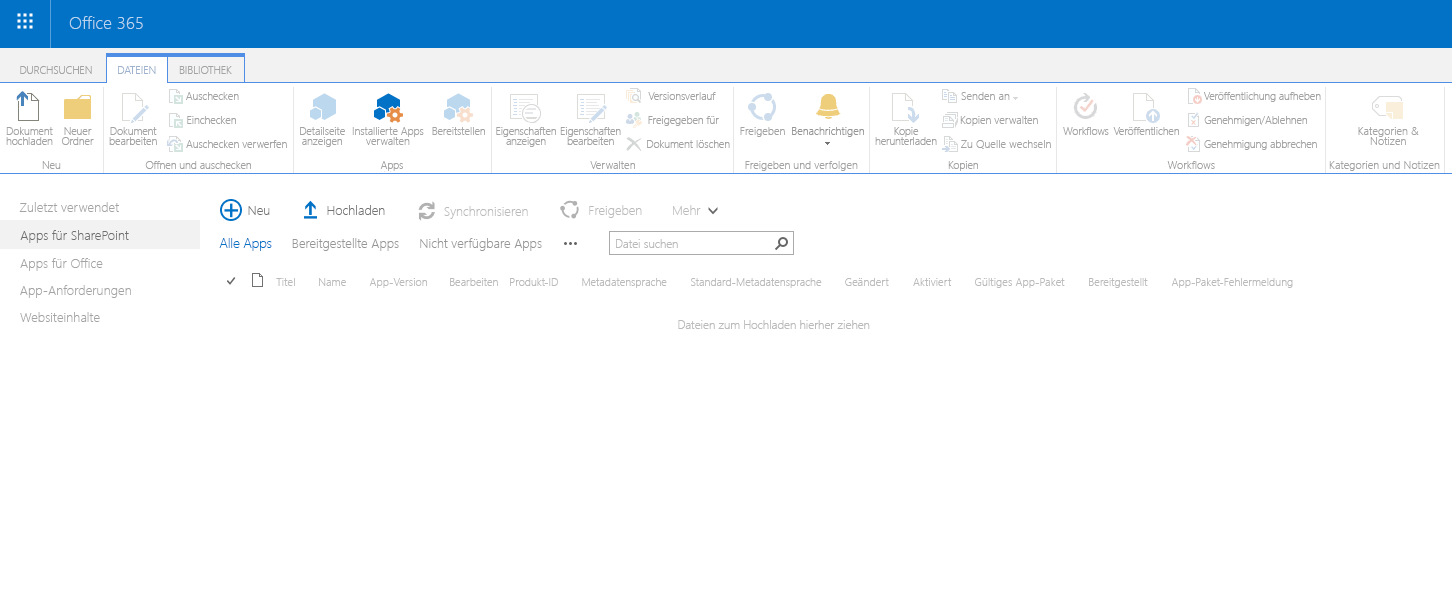1452x613 pixels.
Task: Toggle the select-all files checkmark
Action: tap(231, 281)
